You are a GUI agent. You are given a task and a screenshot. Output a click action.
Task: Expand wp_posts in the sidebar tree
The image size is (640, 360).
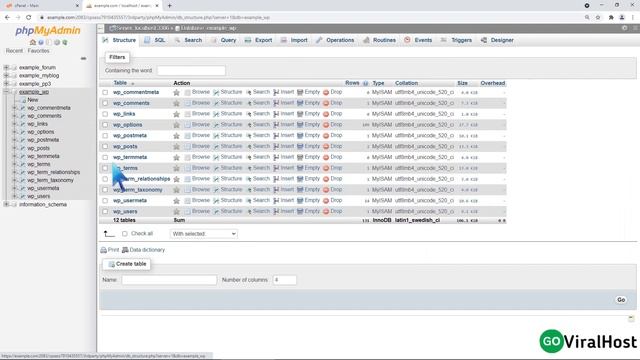[x=14, y=148]
